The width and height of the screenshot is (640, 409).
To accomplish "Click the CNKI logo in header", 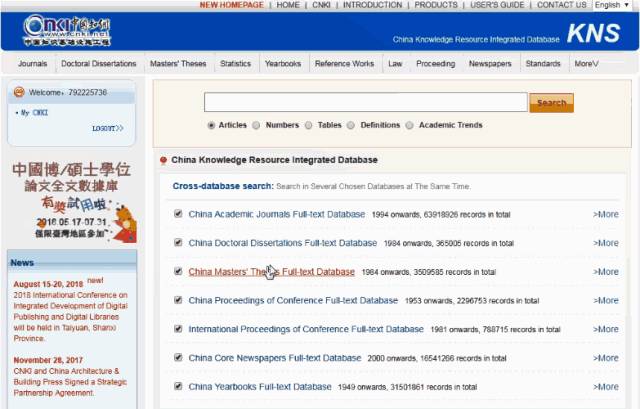I will tap(68, 30).
